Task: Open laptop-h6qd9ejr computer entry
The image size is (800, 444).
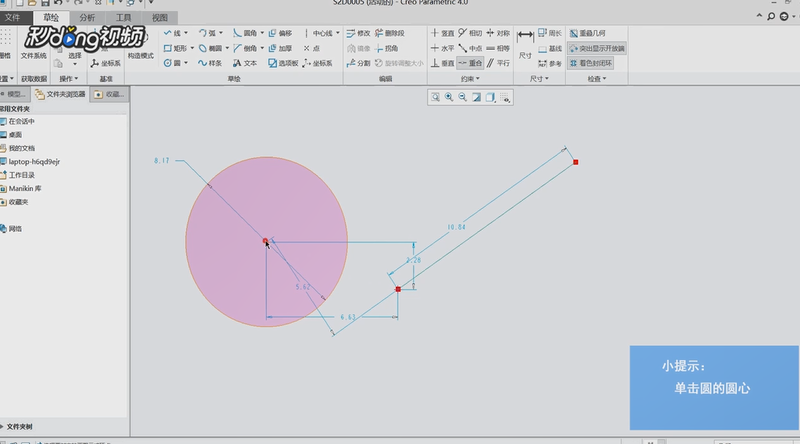Action: point(30,161)
